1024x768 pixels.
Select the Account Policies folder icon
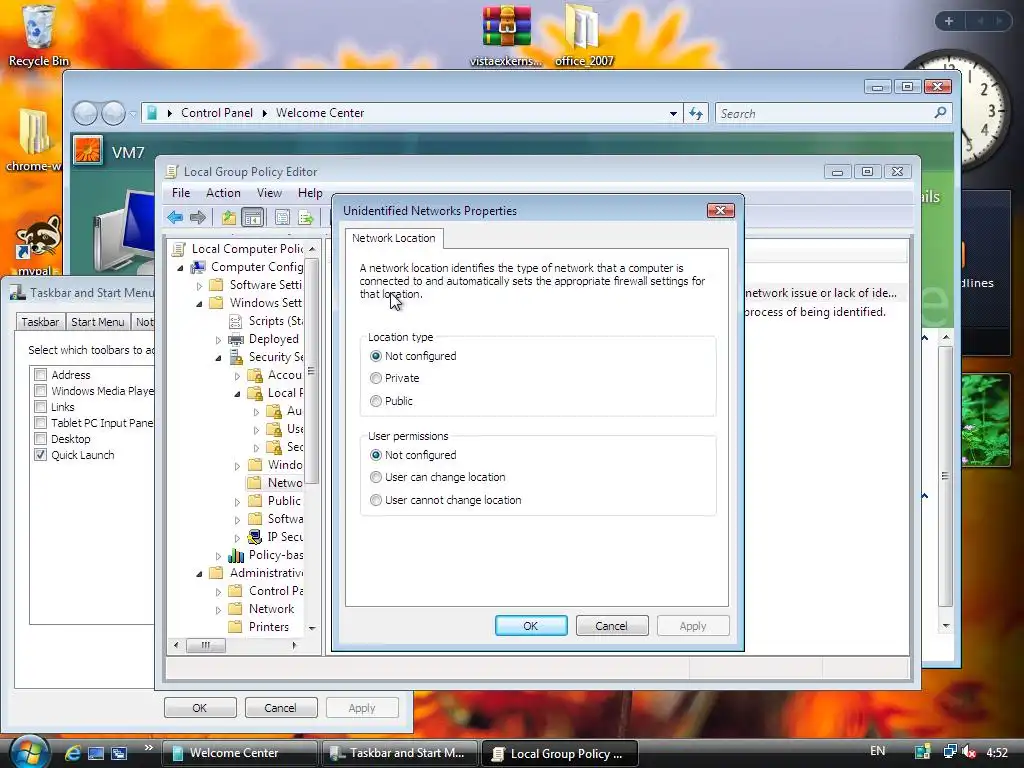coord(255,376)
